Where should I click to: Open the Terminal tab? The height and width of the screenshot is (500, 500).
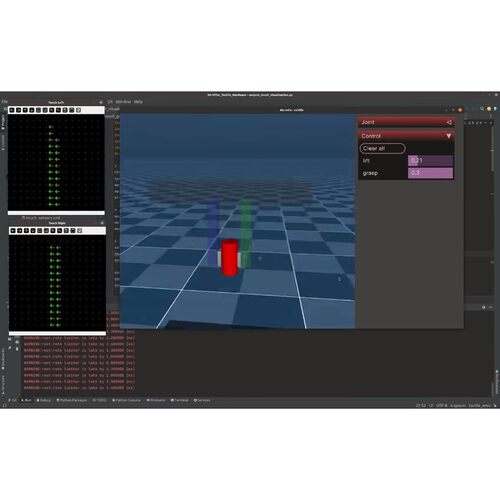tap(180, 400)
